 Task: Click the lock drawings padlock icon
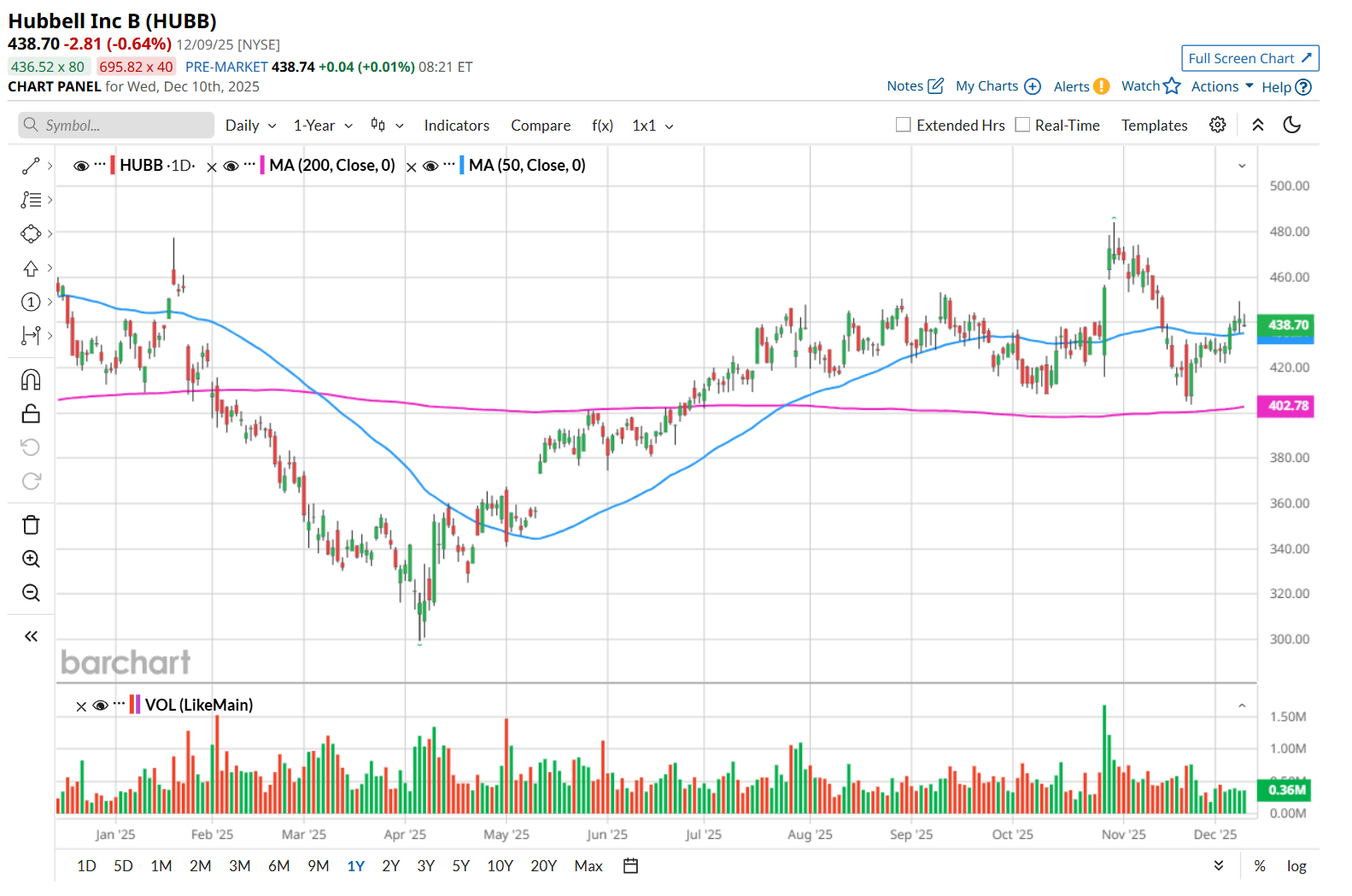[31, 413]
